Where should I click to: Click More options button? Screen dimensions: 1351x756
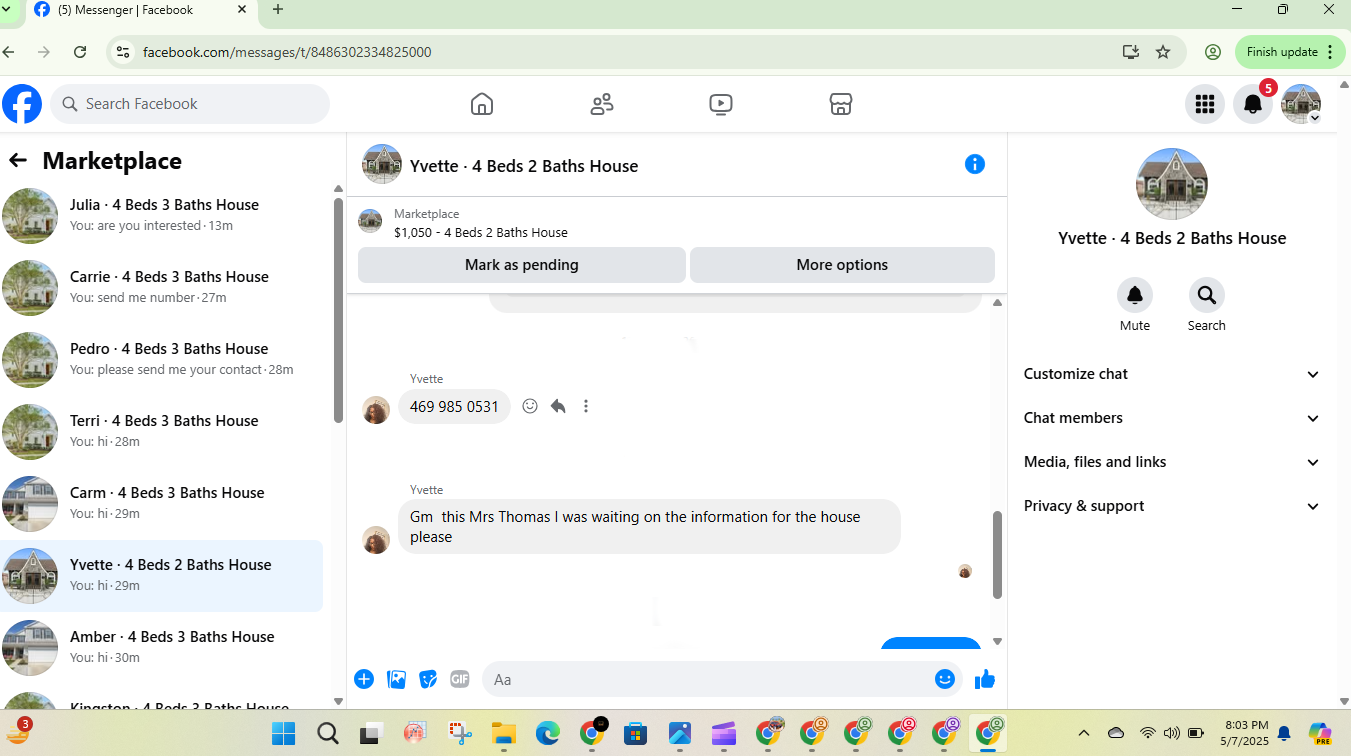tap(842, 265)
